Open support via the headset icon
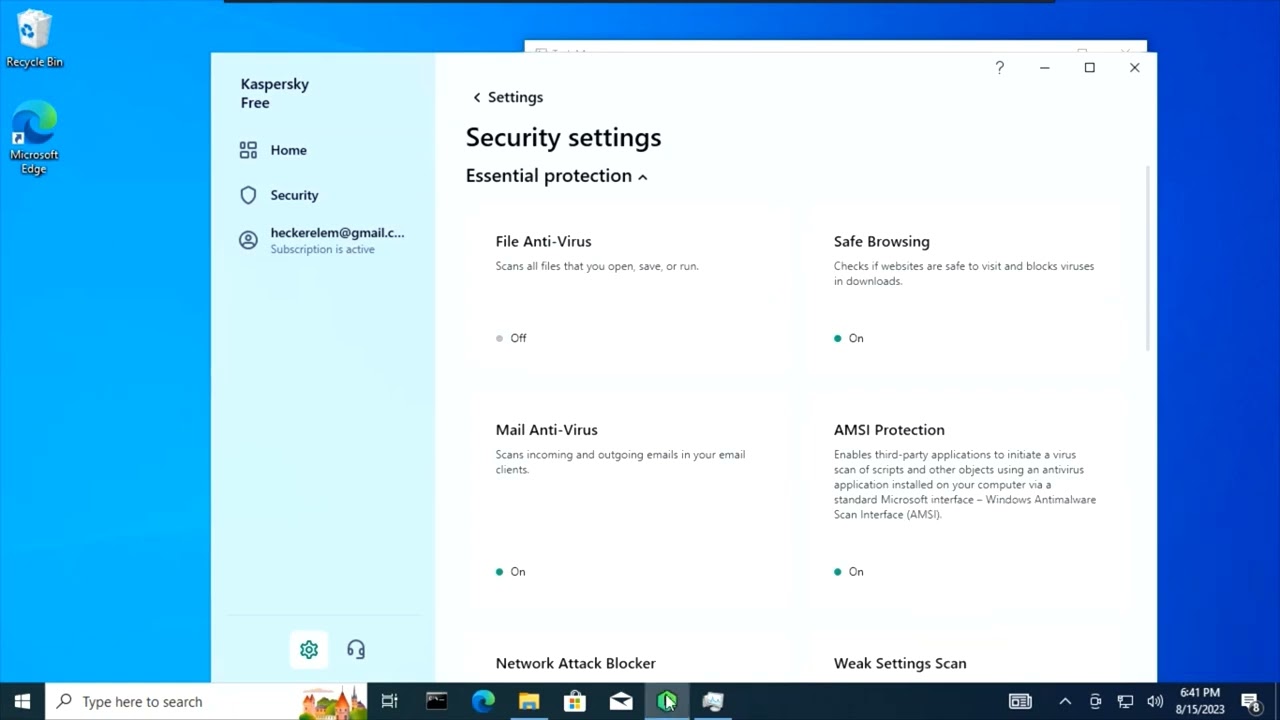This screenshot has width=1280, height=720. click(356, 650)
